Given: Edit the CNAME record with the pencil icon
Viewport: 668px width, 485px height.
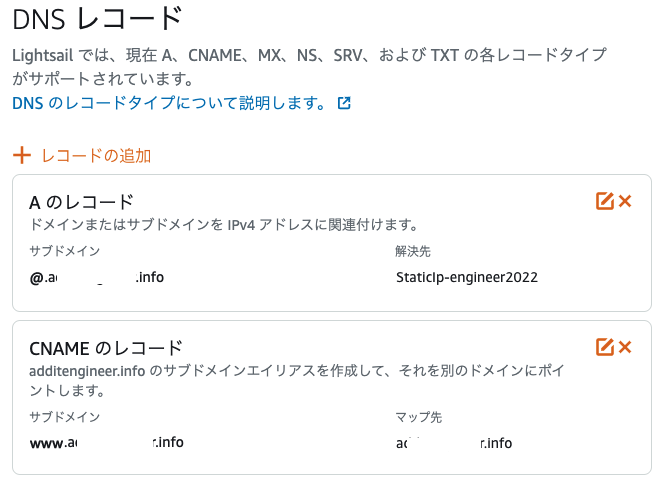Looking at the screenshot, I should click(605, 347).
